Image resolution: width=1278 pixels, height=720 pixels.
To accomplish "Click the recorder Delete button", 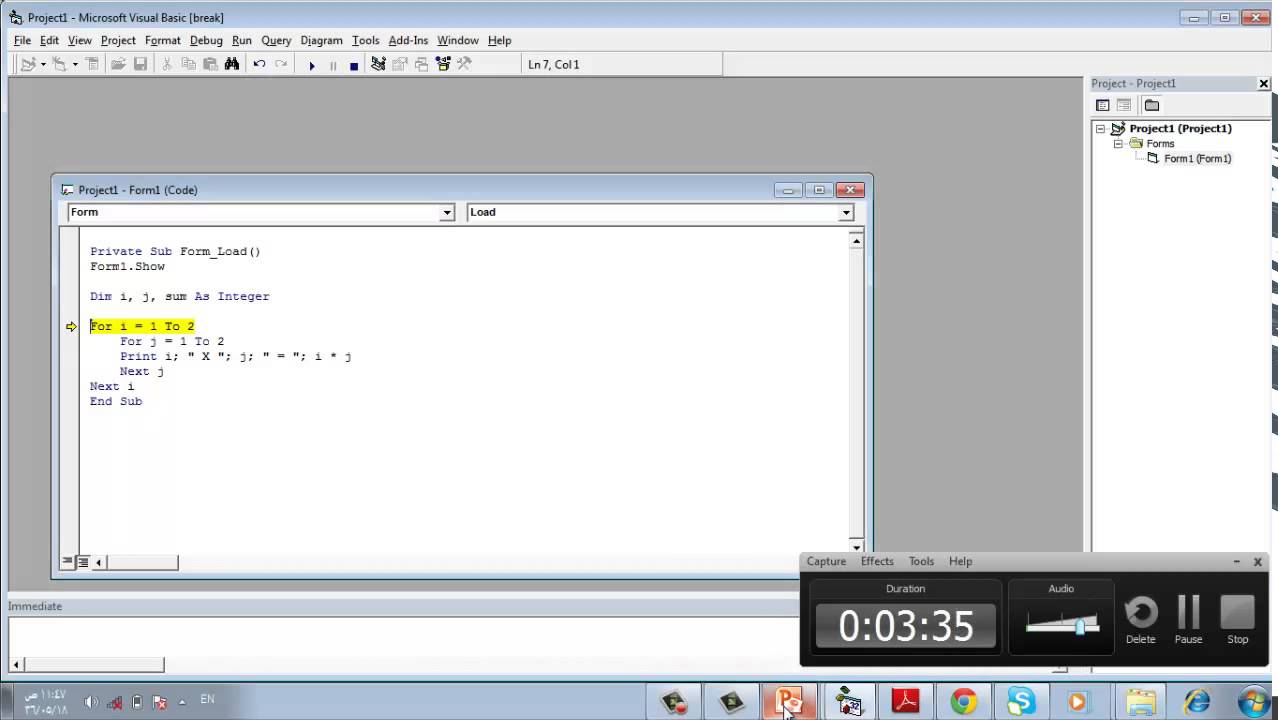I will [x=1141, y=619].
